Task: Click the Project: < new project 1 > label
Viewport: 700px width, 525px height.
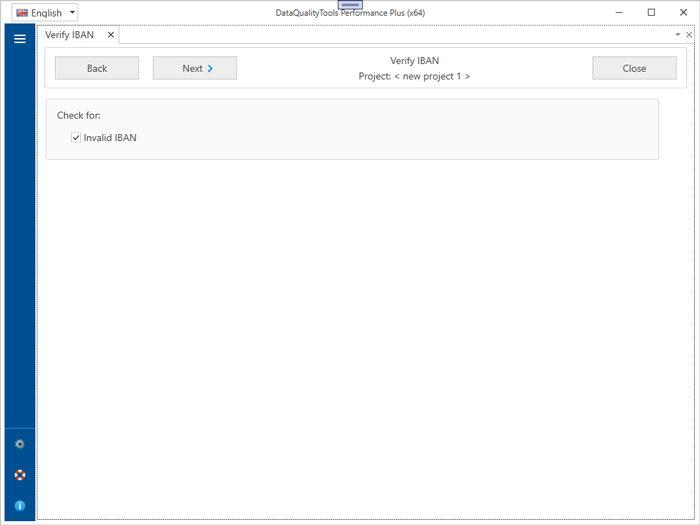Action: (414, 76)
